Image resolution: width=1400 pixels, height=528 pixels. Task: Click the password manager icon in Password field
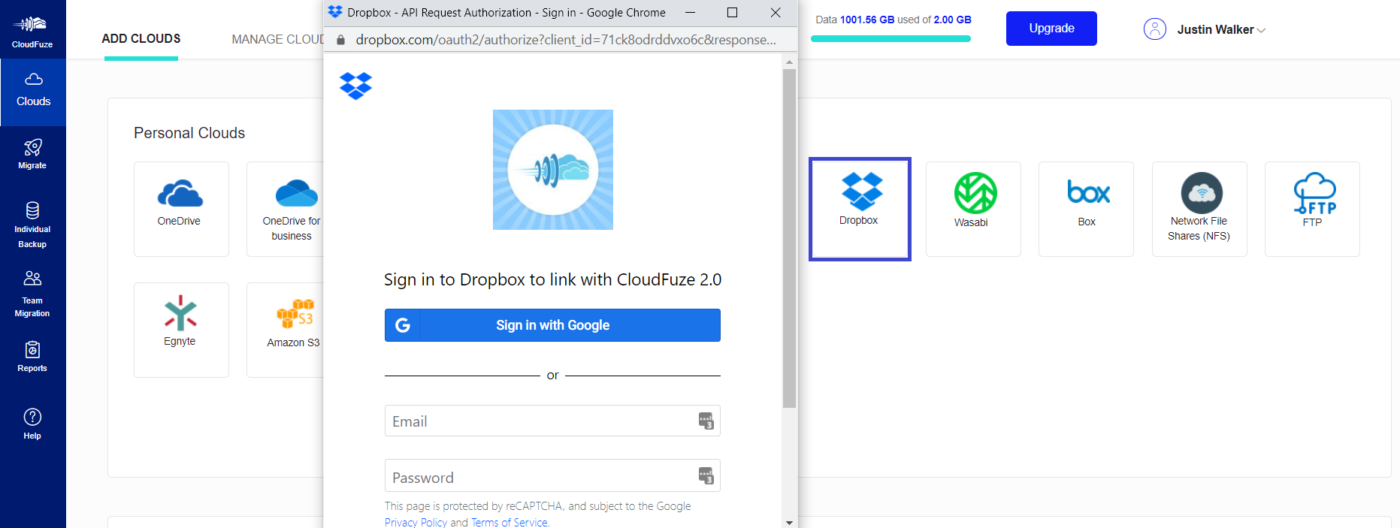[x=706, y=476]
